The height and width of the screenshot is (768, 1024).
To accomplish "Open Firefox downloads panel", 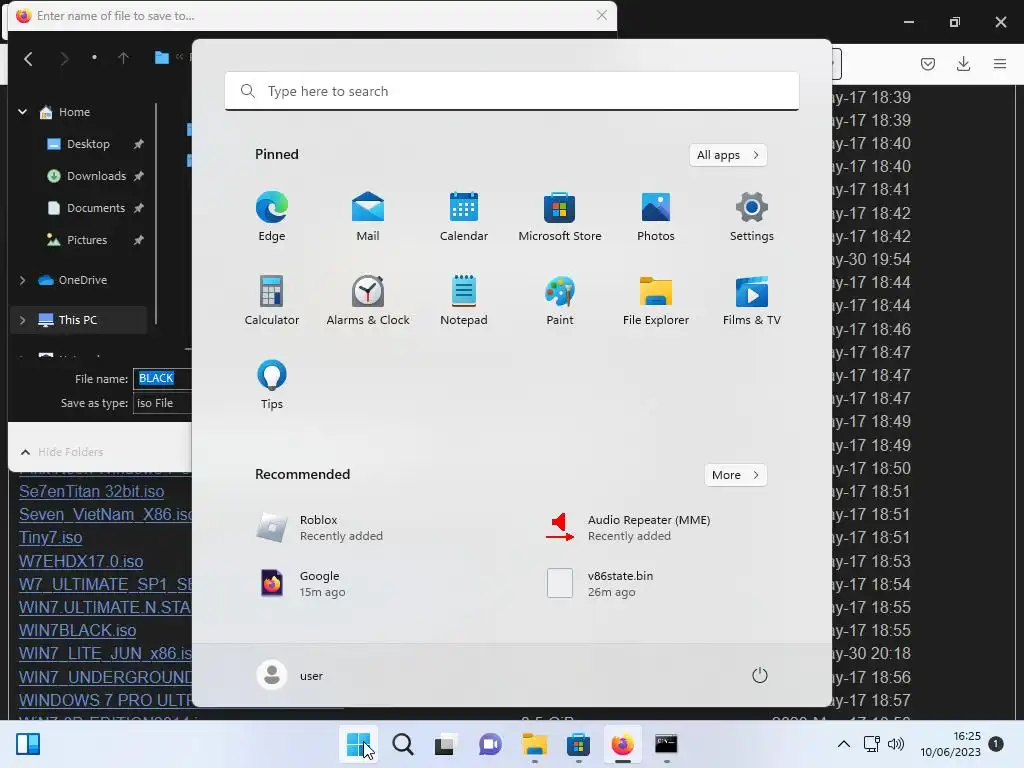I will tap(963, 63).
